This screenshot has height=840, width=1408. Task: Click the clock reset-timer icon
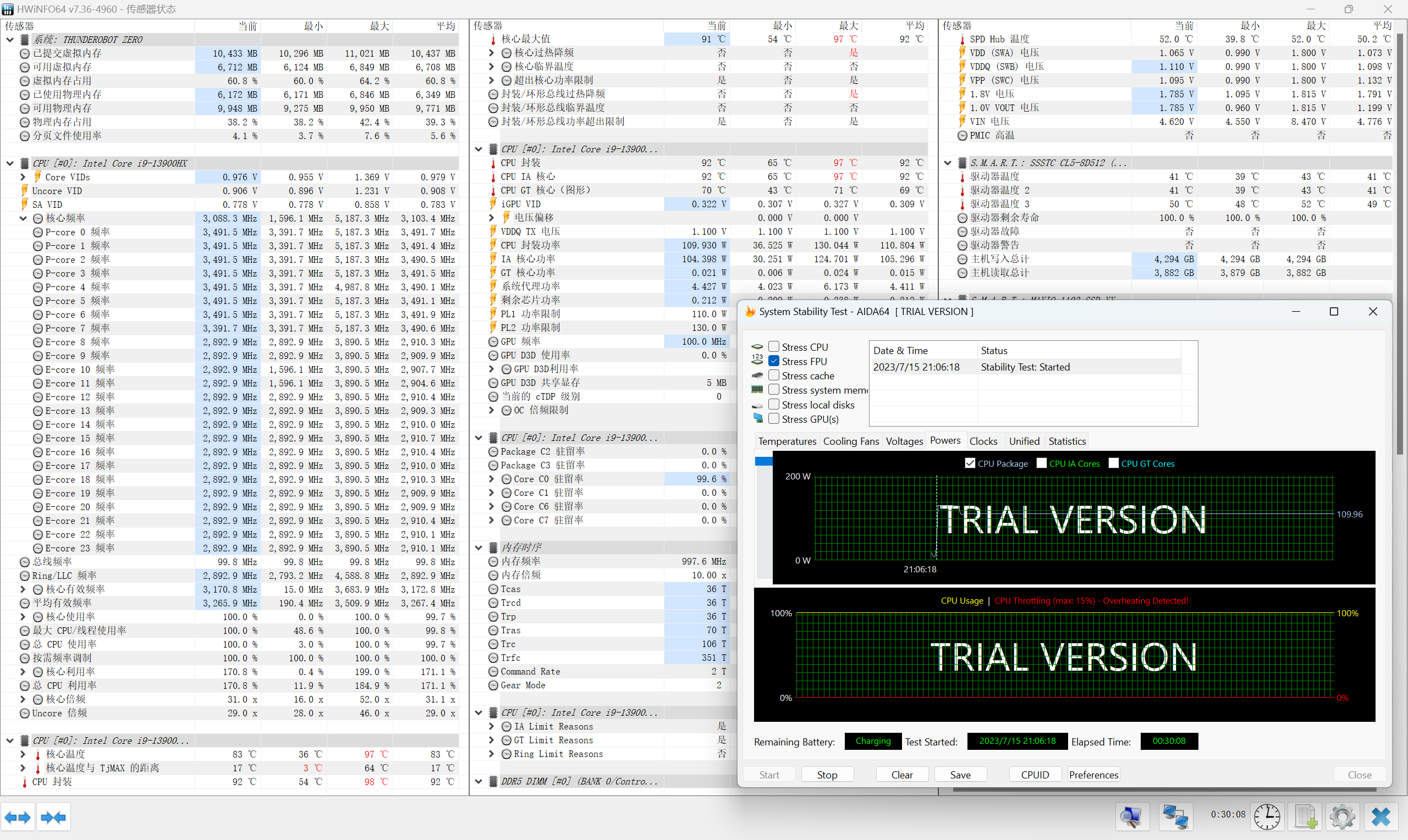coord(1267,817)
